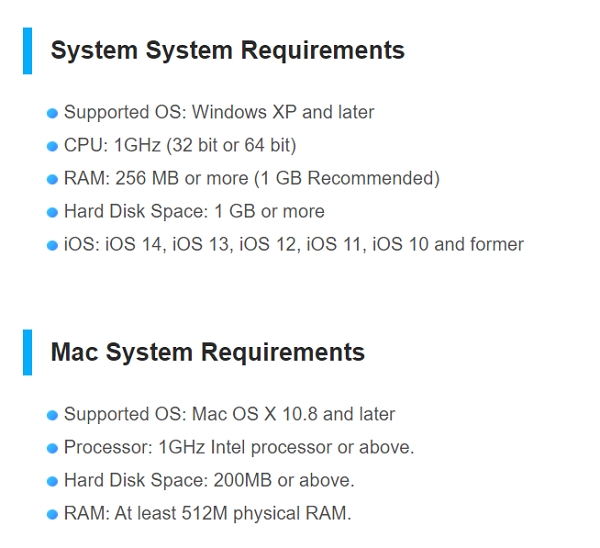Screen dimensions: 600x548
Task: Click the bullet before Hard Disk Space 200MB
Action: click(52, 481)
